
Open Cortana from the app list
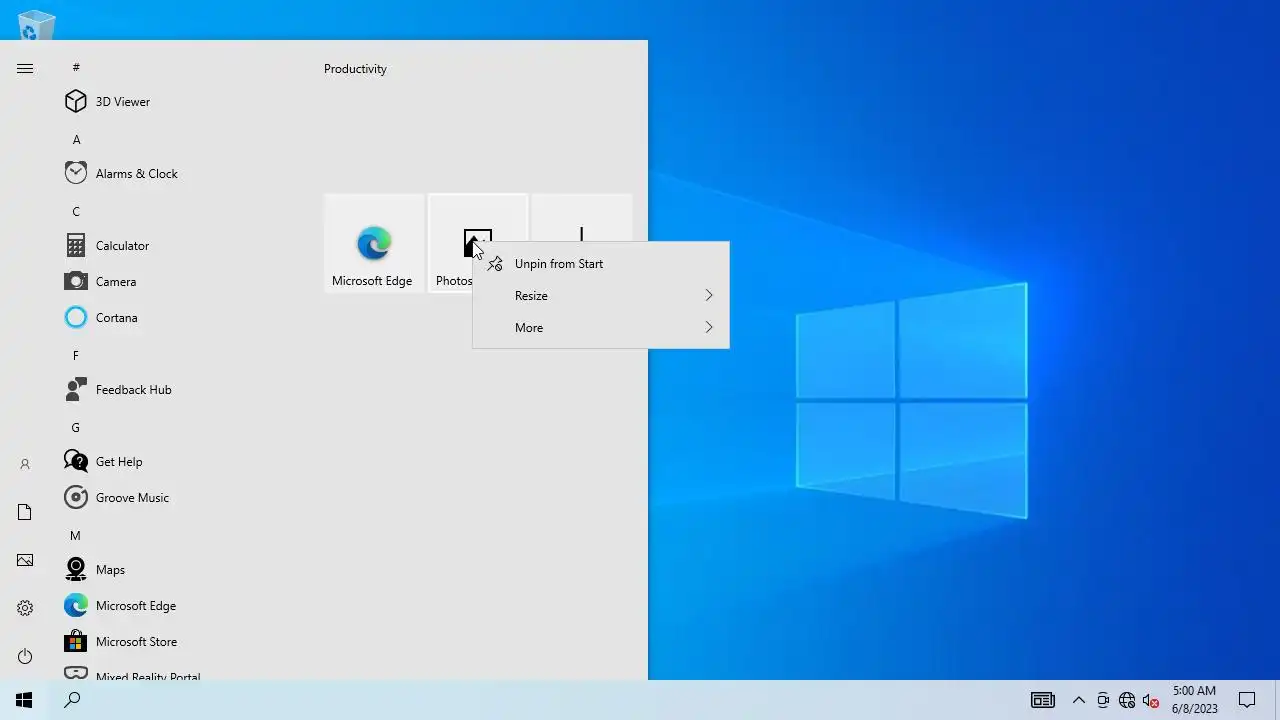[x=180, y=318]
